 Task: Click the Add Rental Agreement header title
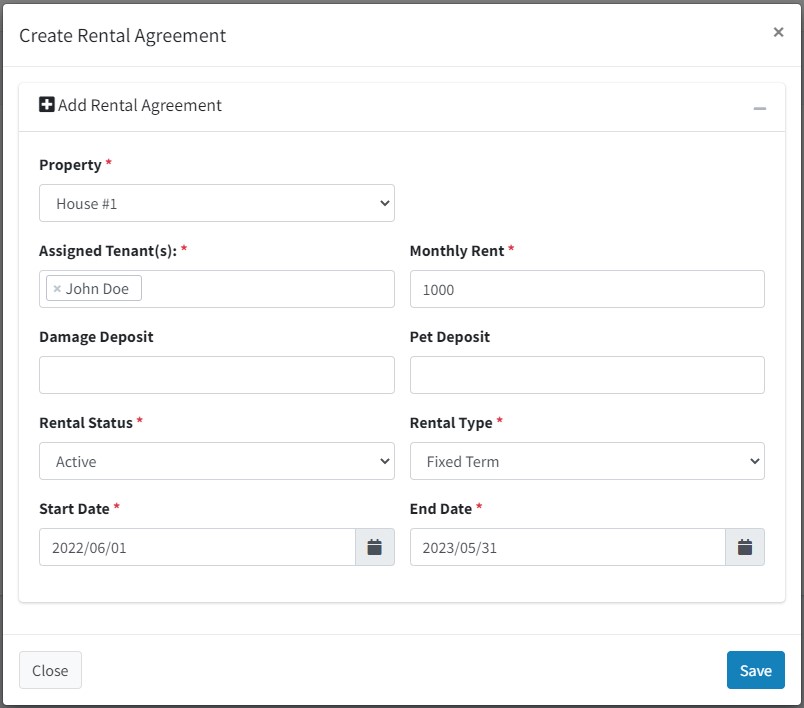tap(139, 105)
